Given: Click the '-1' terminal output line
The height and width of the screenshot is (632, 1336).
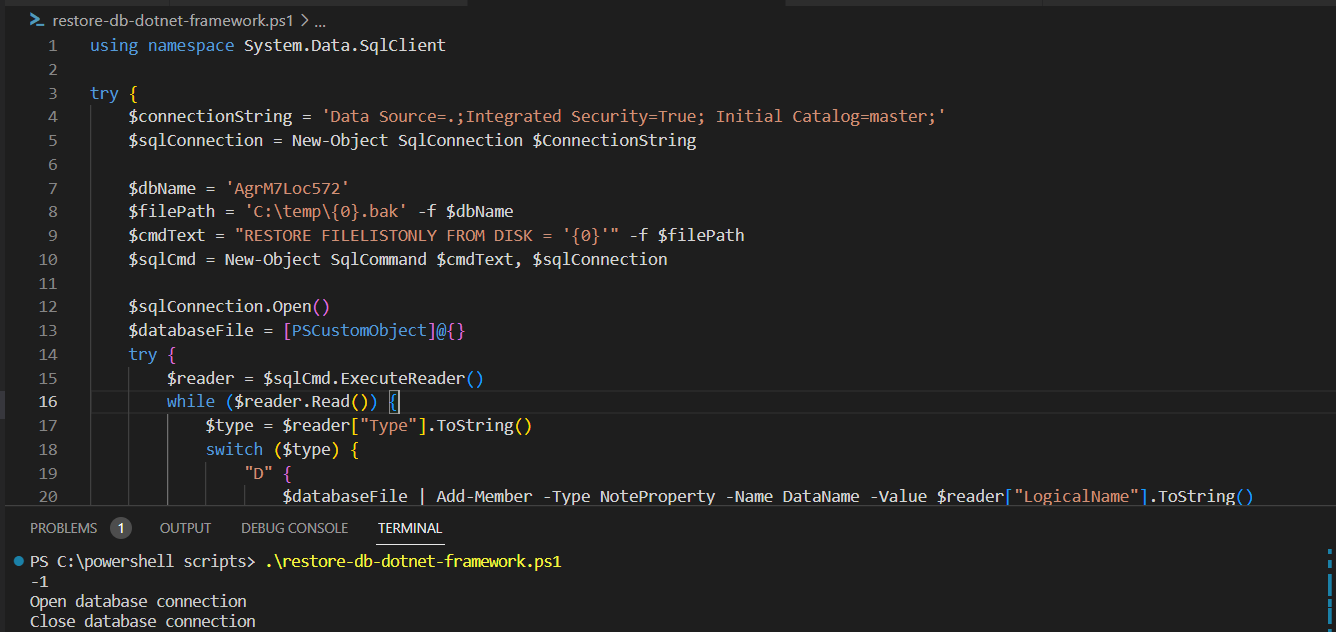Looking at the screenshot, I should [x=39, y=581].
